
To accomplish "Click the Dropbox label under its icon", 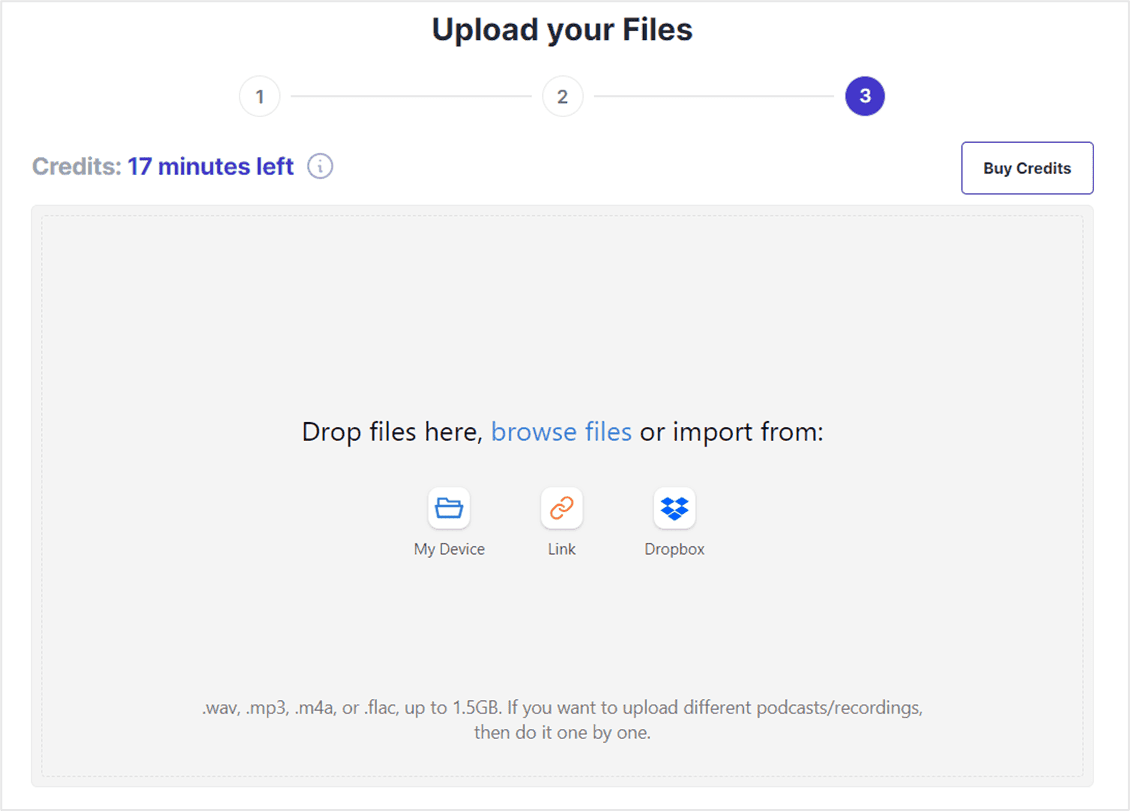I will click(x=674, y=548).
